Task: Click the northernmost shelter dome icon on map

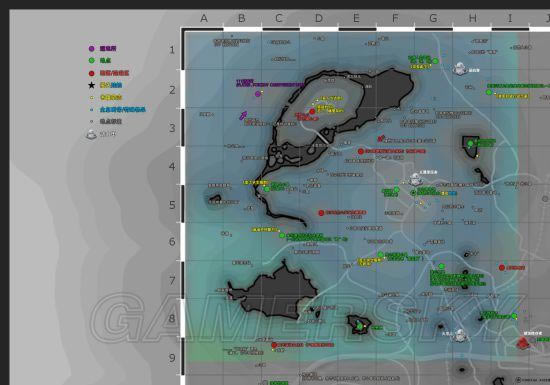Action: click(460, 69)
